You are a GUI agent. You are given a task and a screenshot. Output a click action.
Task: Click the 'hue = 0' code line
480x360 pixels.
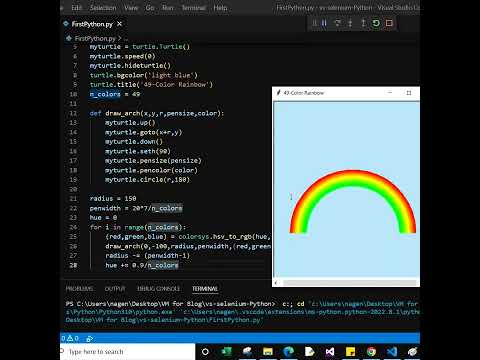point(103,218)
